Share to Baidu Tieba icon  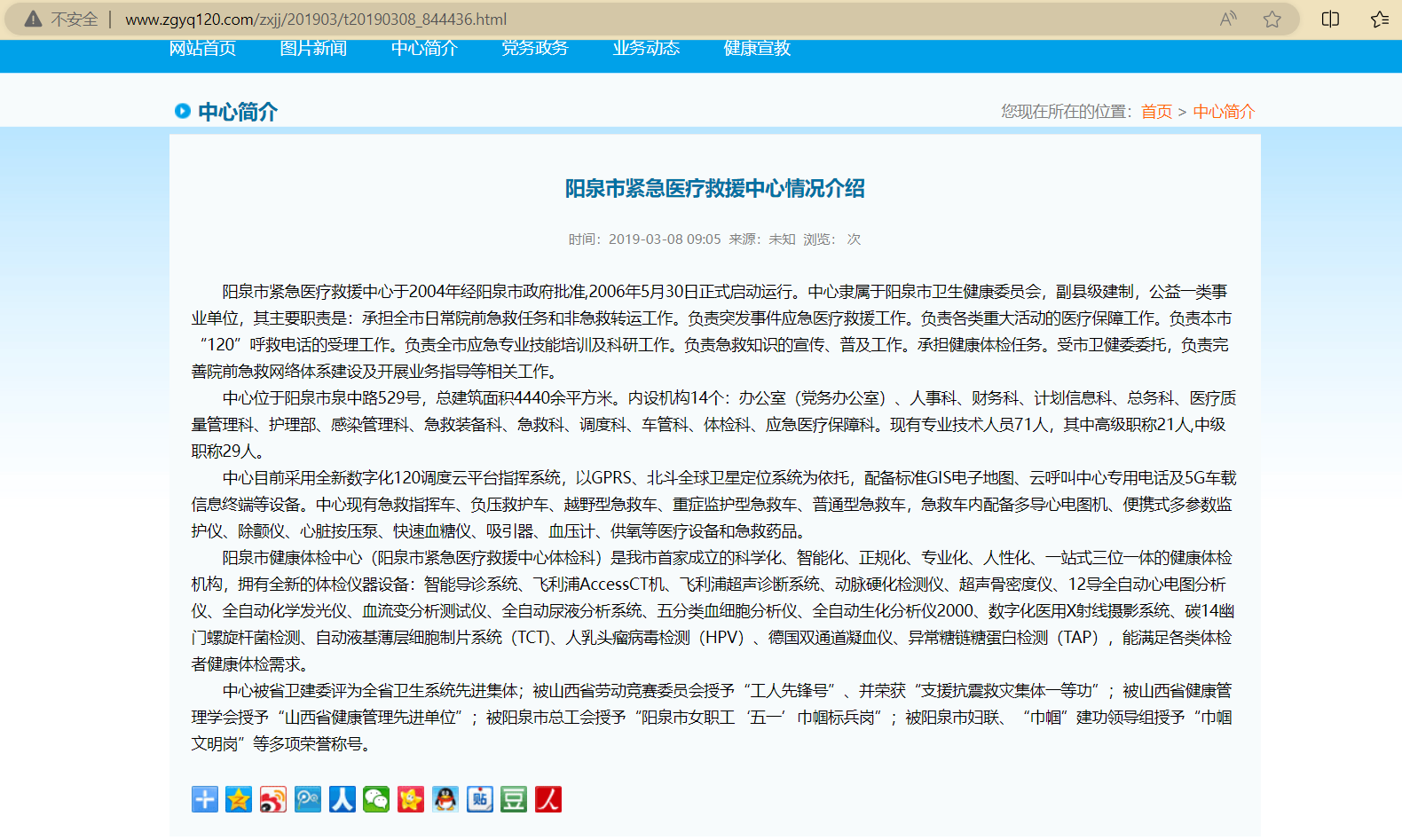pyautogui.click(x=480, y=799)
